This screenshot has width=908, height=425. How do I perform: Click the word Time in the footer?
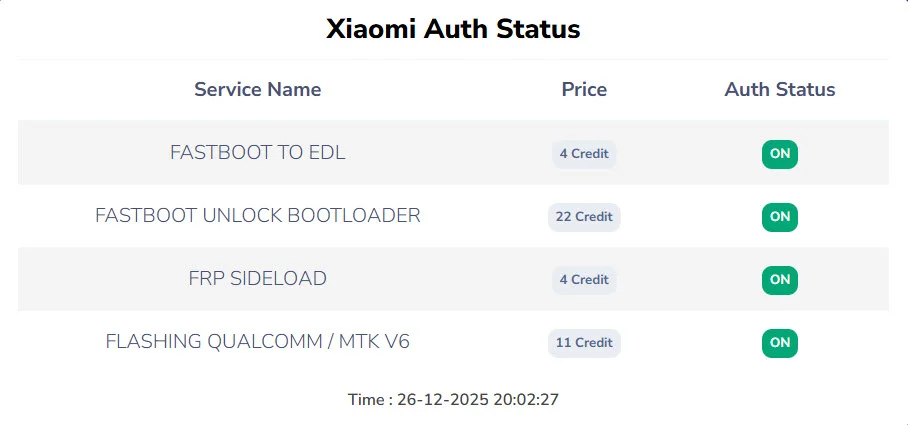[365, 400]
